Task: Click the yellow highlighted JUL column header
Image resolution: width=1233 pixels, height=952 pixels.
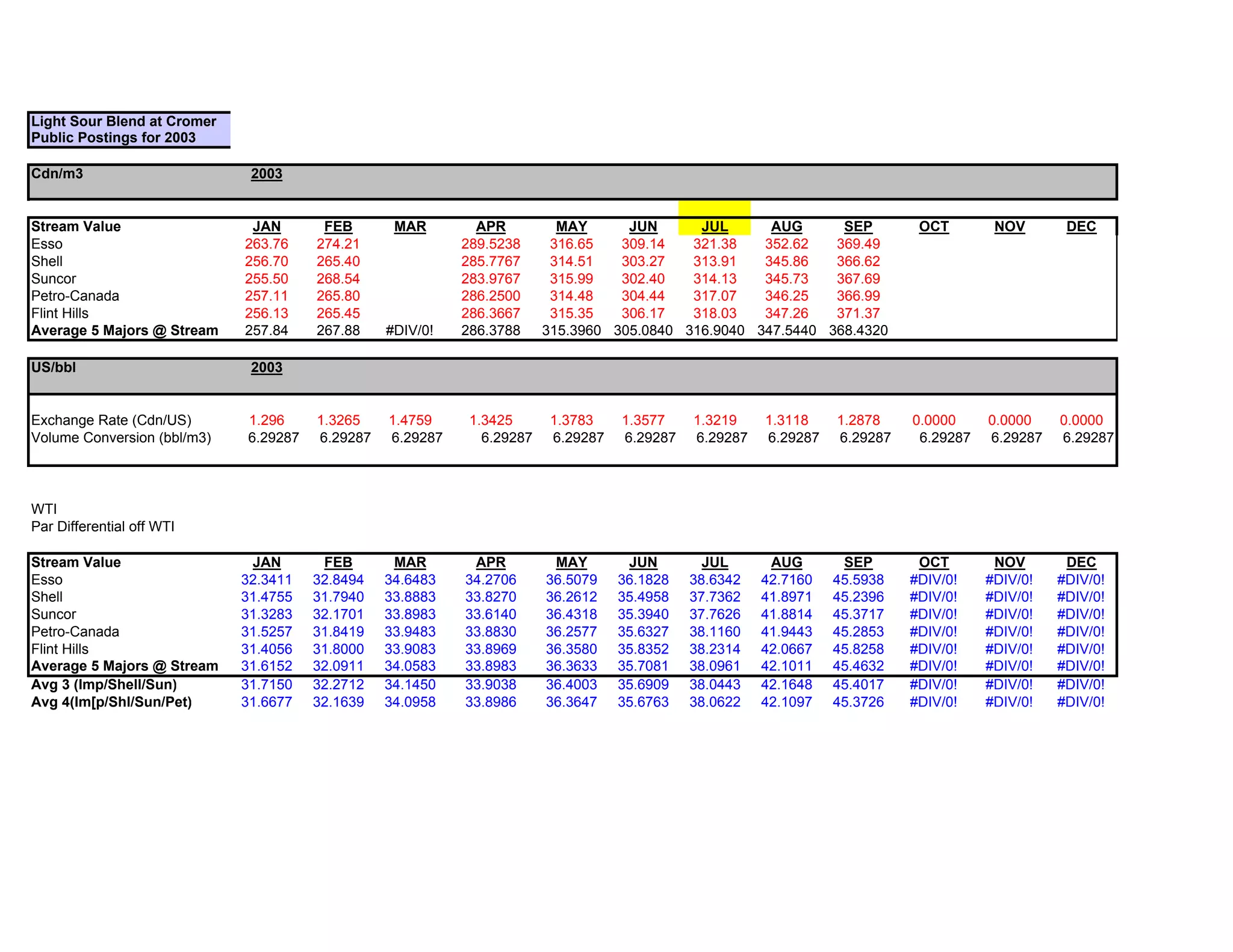Action: pyautogui.click(x=714, y=227)
